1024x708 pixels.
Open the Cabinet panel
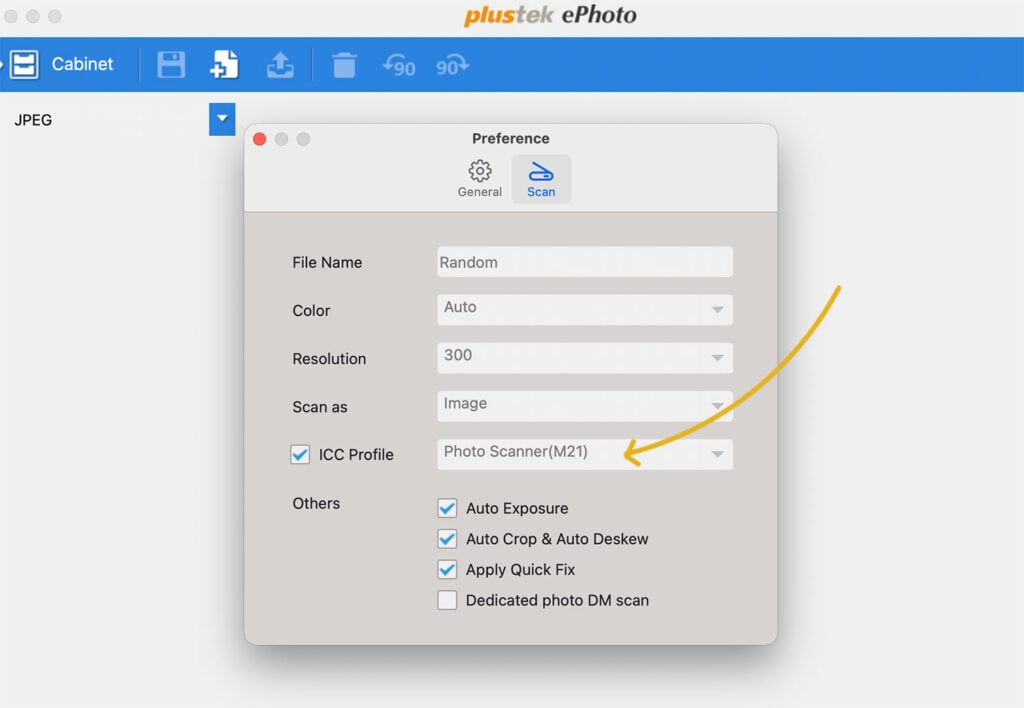(x=24, y=64)
